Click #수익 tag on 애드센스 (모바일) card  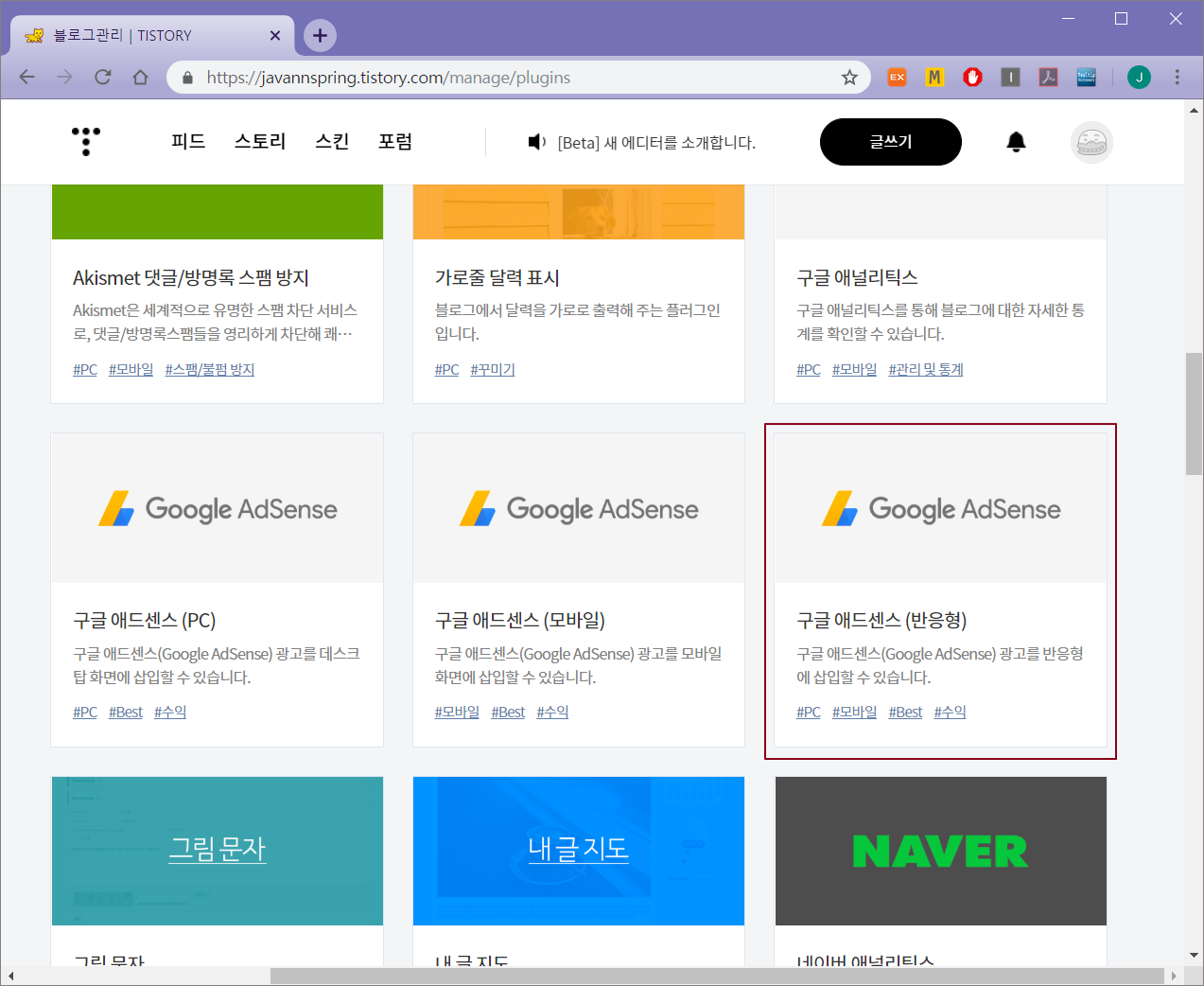(x=552, y=713)
